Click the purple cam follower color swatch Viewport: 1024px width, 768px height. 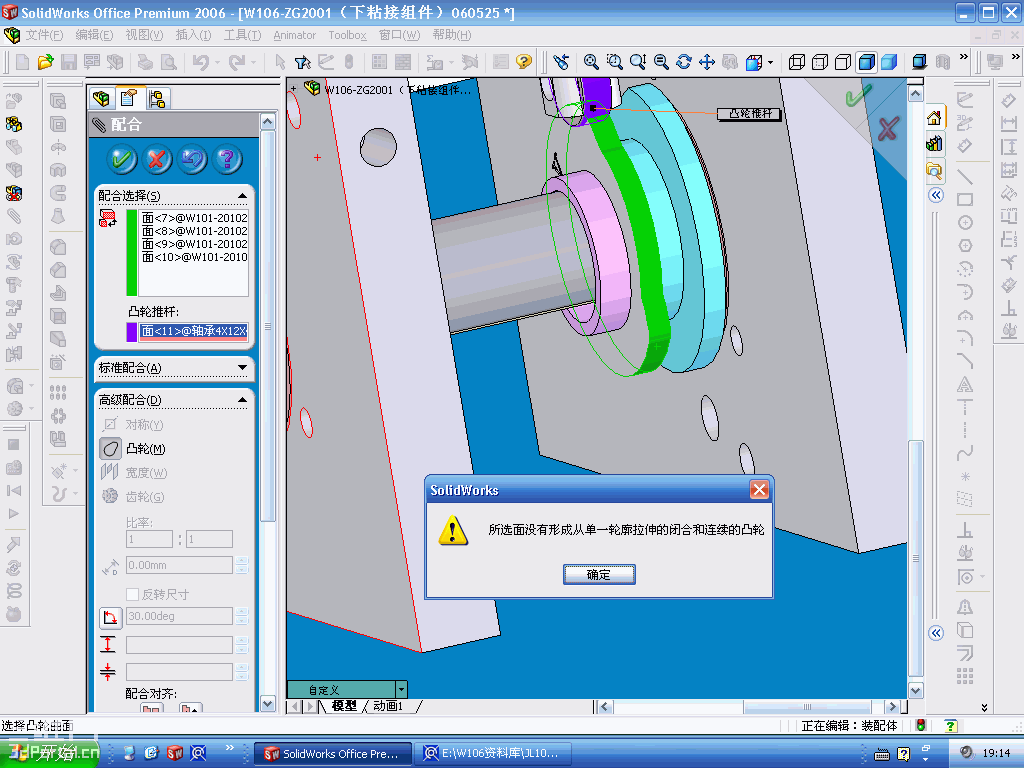click(131, 332)
